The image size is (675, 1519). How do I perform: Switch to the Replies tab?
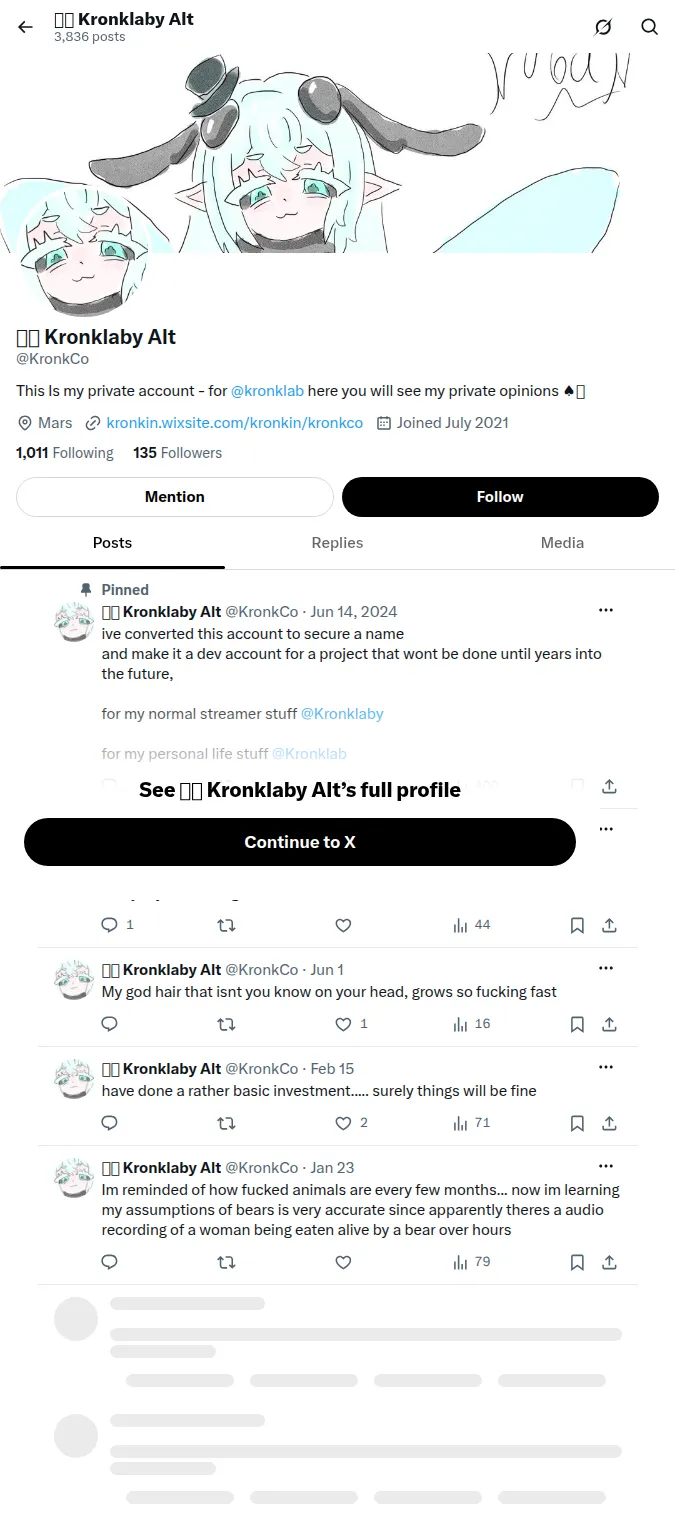337,543
